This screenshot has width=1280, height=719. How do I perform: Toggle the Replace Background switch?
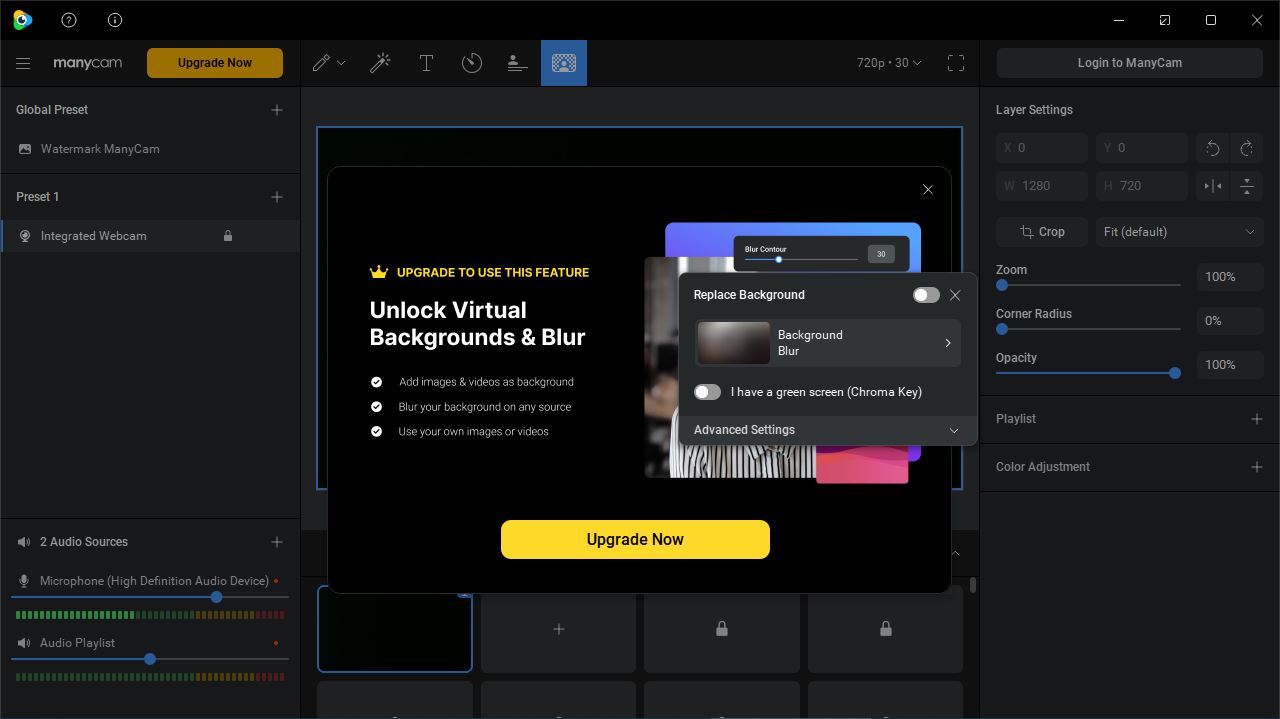tap(926, 295)
